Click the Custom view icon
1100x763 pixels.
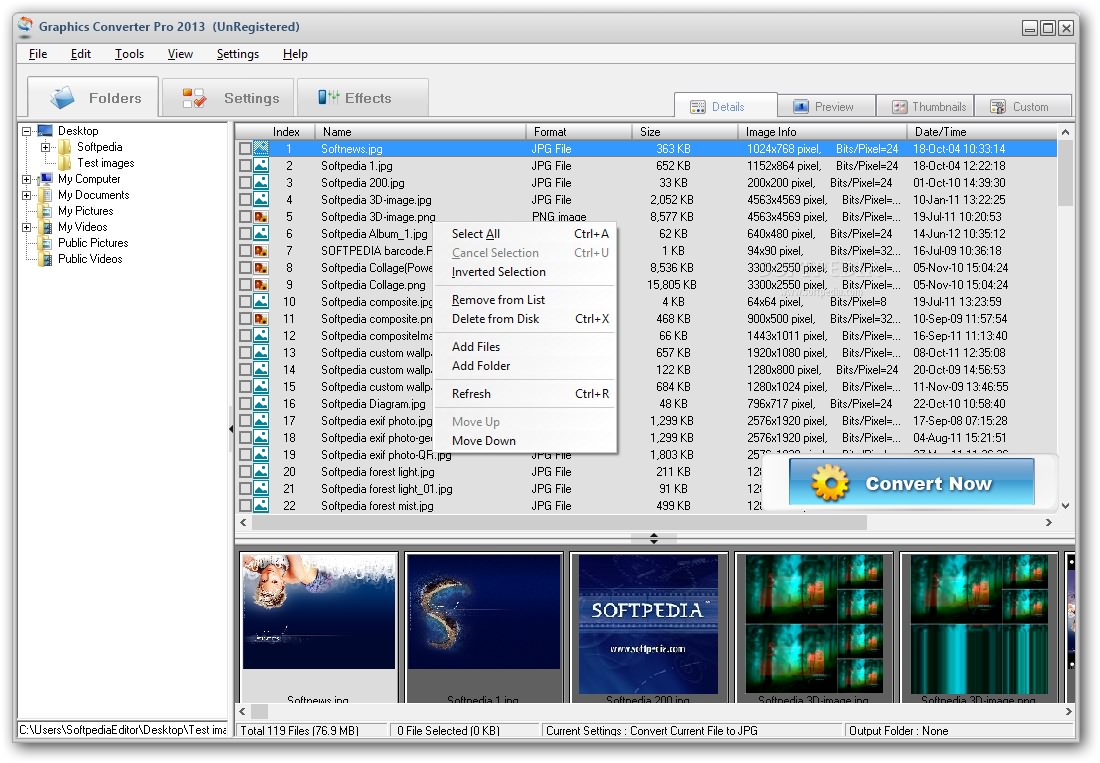[998, 107]
